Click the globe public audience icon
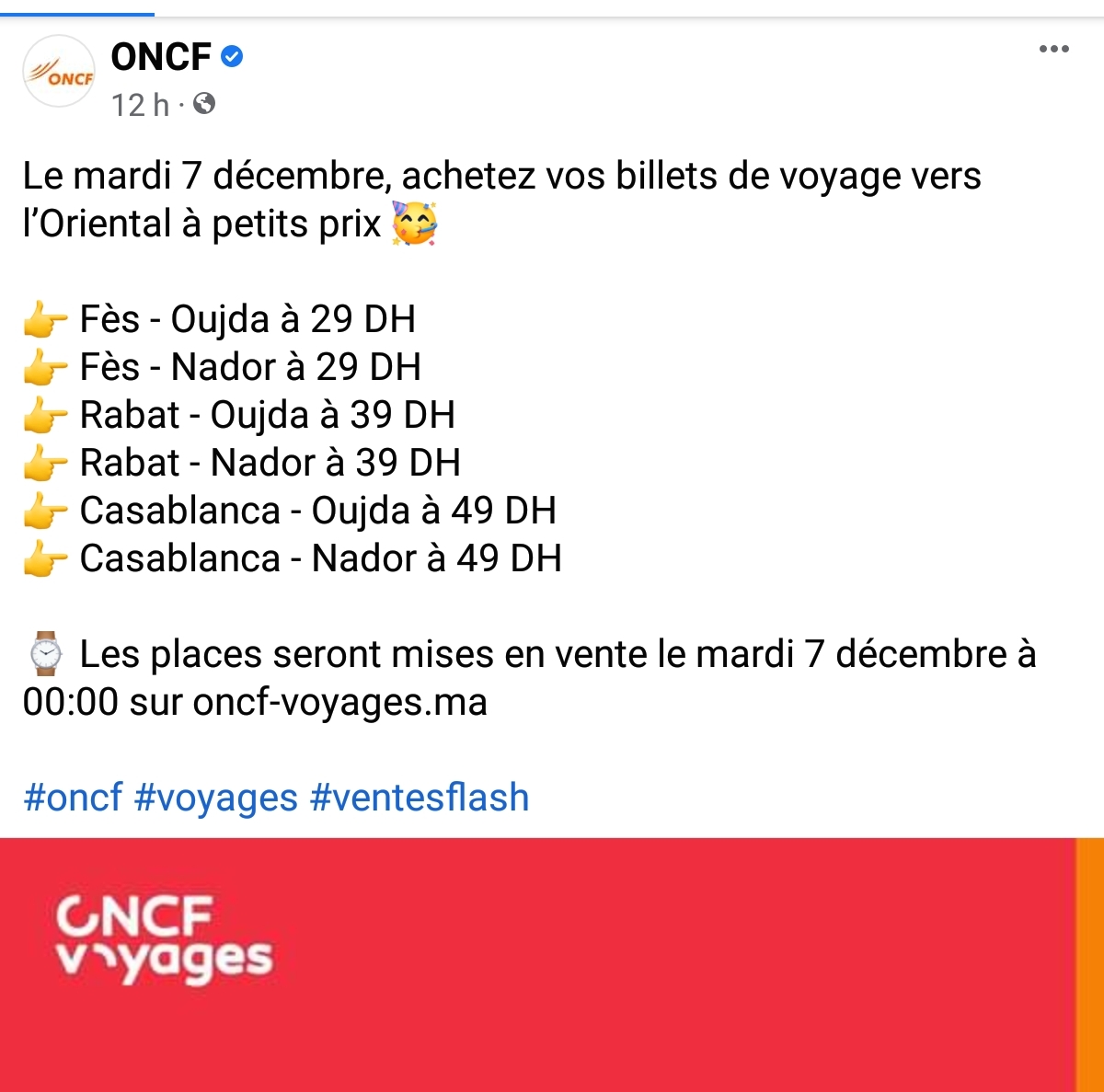Image resolution: width=1104 pixels, height=1092 pixels. coord(204,104)
